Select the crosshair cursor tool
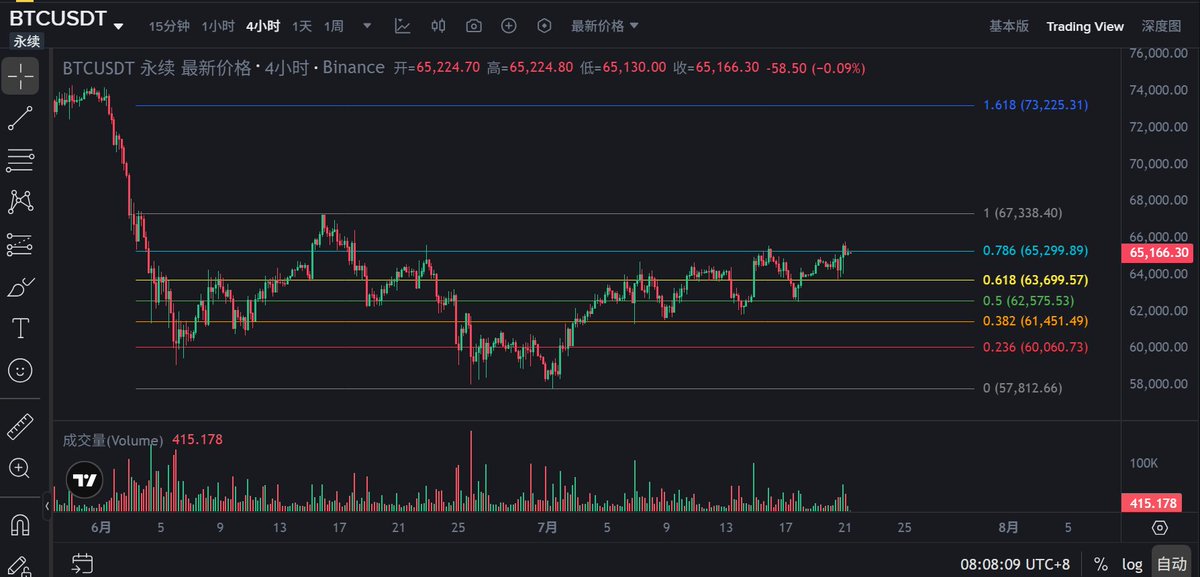The width and height of the screenshot is (1200, 577). (x=20, y=75)
